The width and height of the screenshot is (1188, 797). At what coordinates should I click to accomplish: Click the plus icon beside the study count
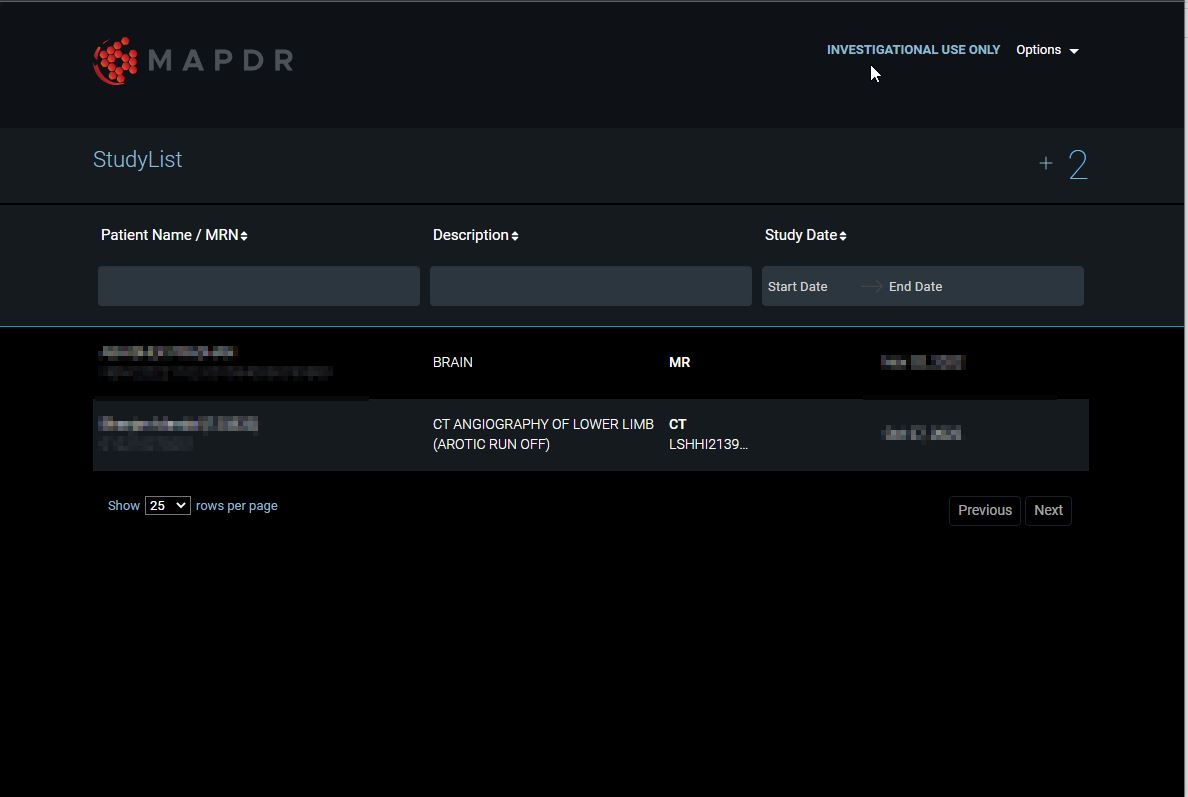1046,163
